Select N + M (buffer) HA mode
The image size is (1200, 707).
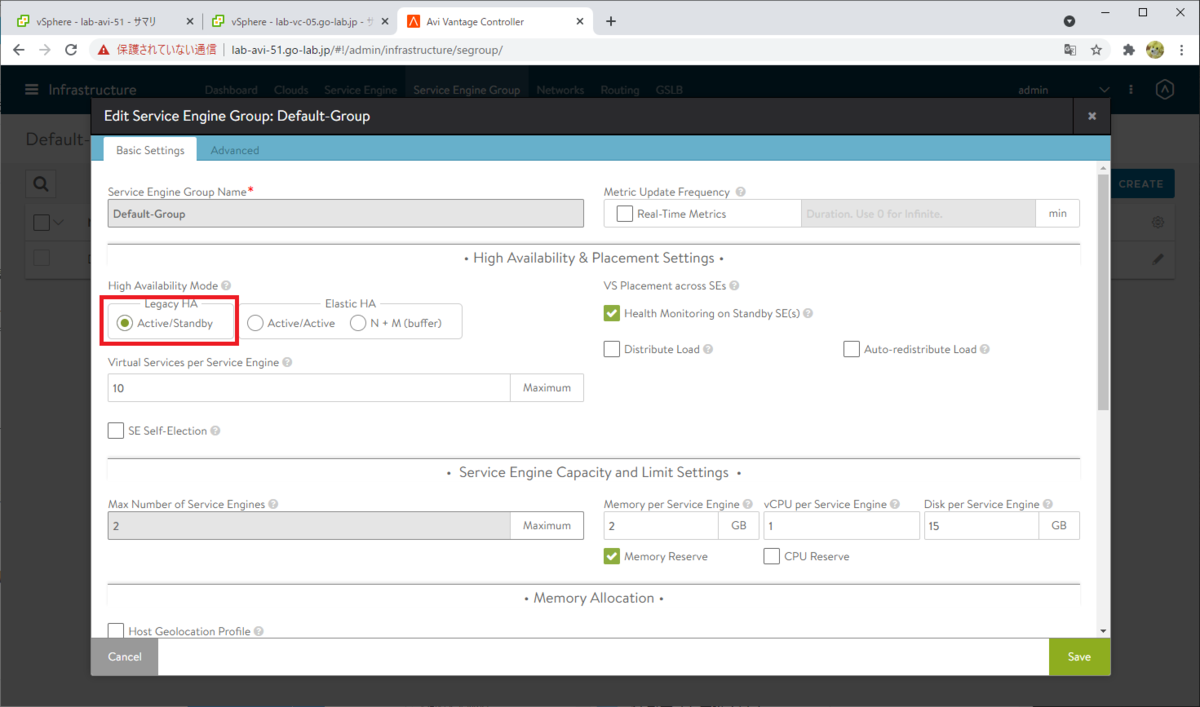click(x=358, y=323)
